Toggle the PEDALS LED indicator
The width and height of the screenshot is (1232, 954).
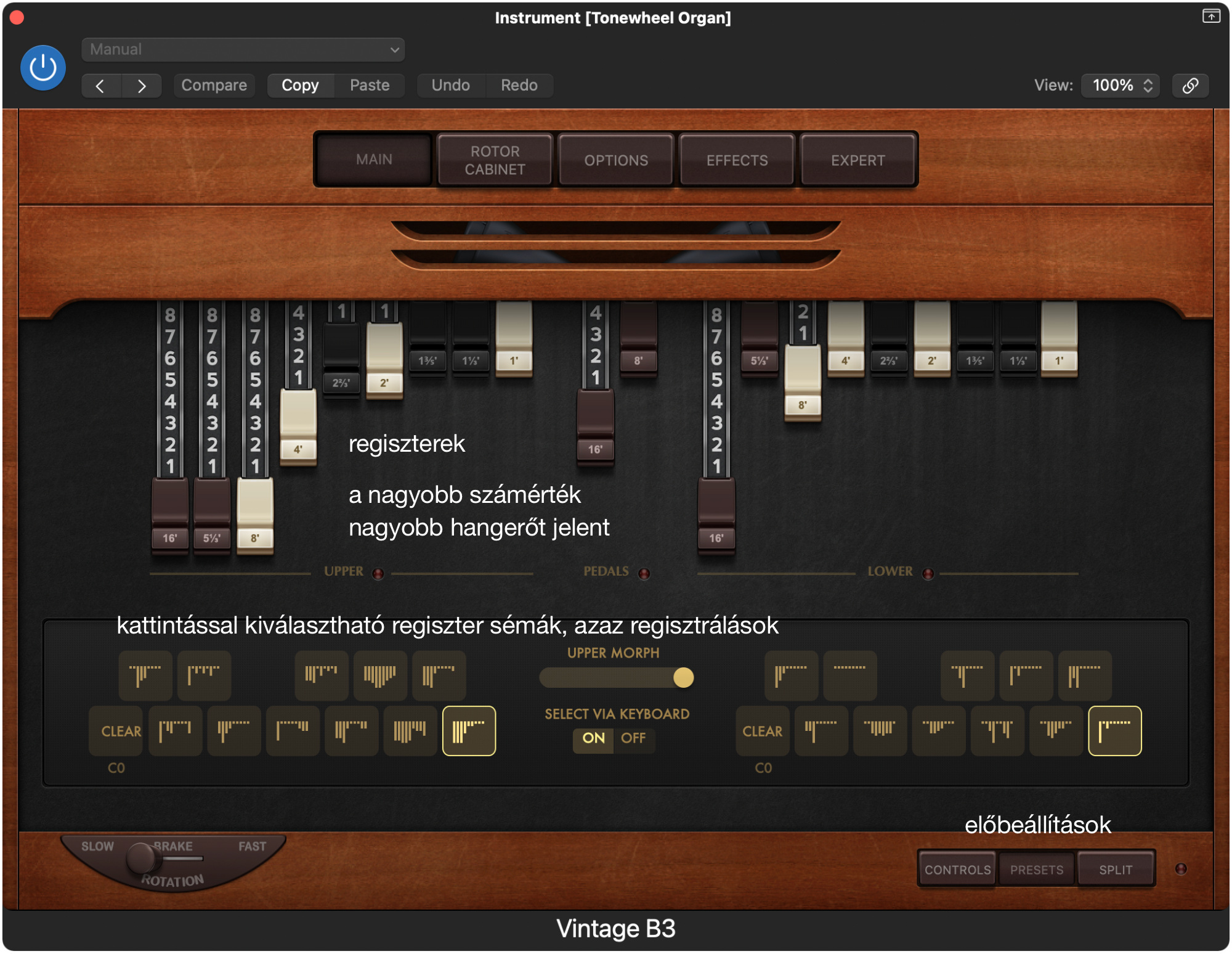tap(644, 574)
